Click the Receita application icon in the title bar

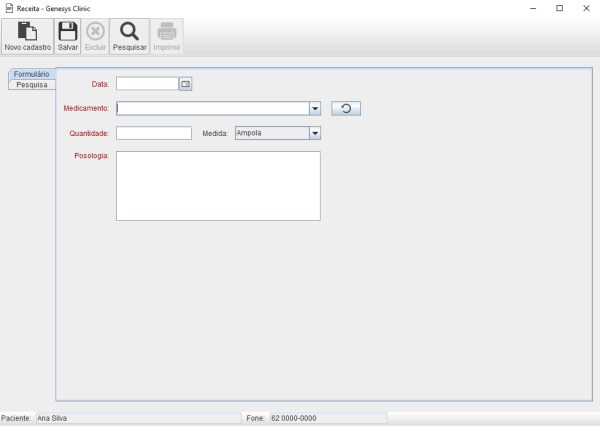coord(9,8)
